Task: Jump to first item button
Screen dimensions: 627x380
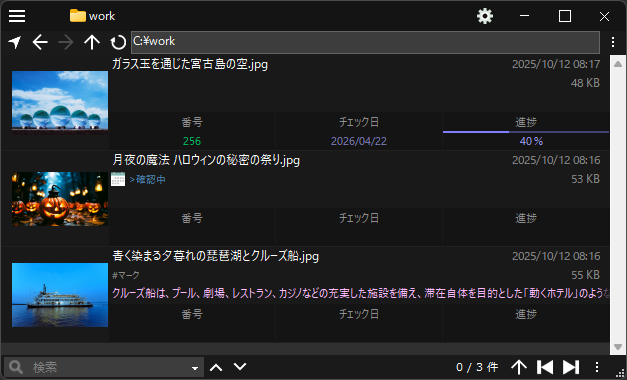Action: 545,367
